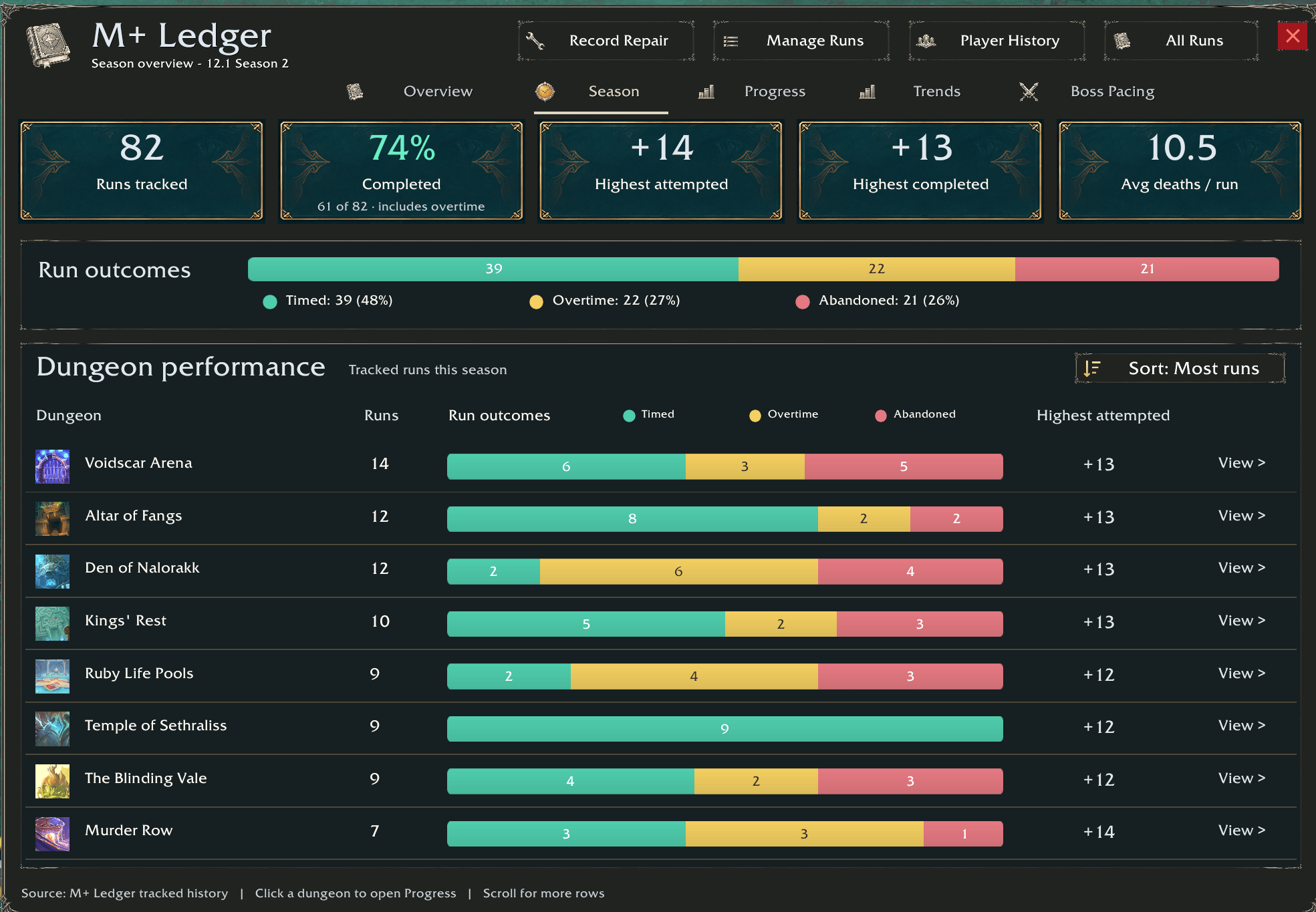The width and height of the screenshot is (1316, 912).
Task: Click the M+ Ledger book logo icon
Action: tap(48, 45)
